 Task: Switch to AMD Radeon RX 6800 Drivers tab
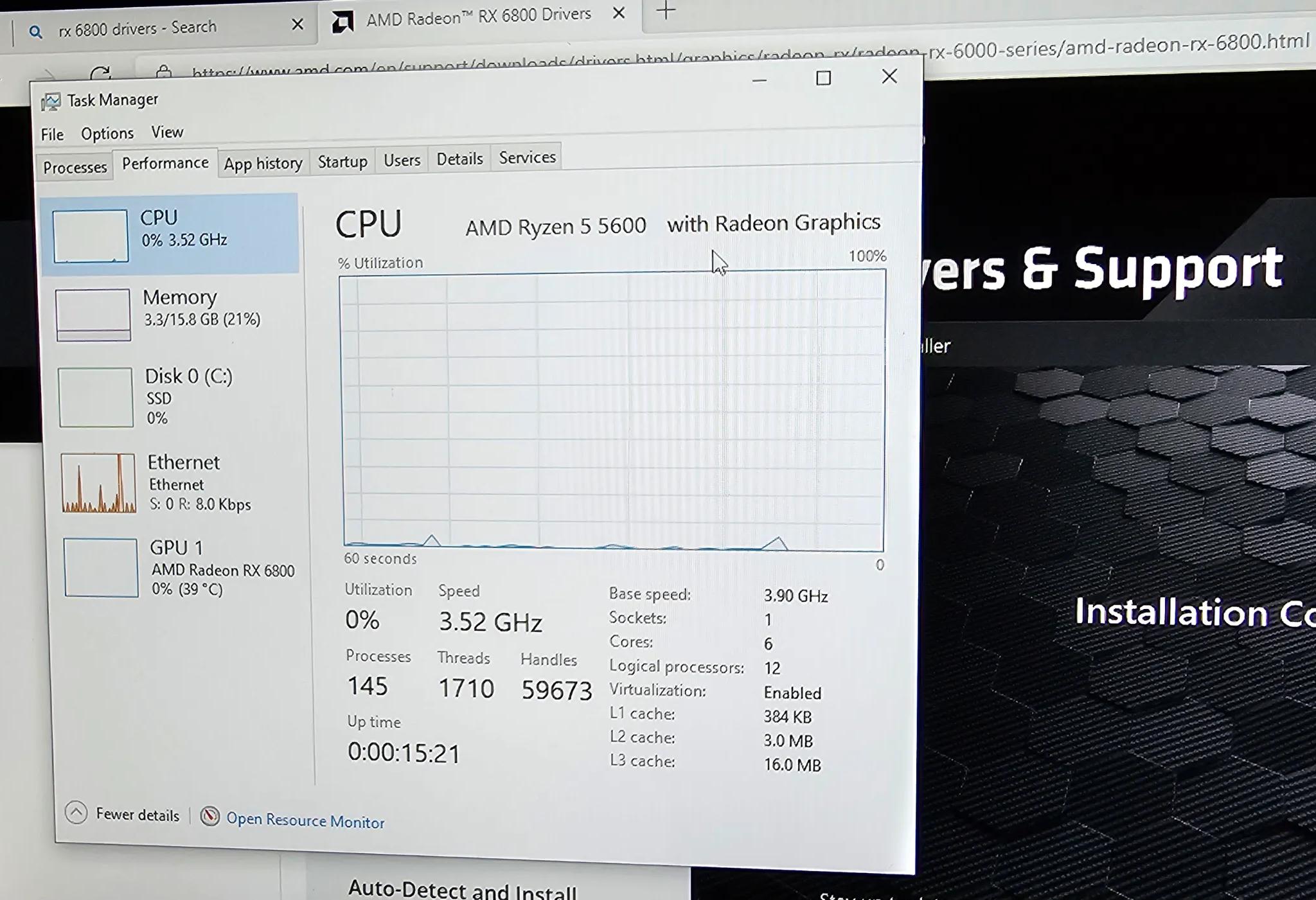479,17
